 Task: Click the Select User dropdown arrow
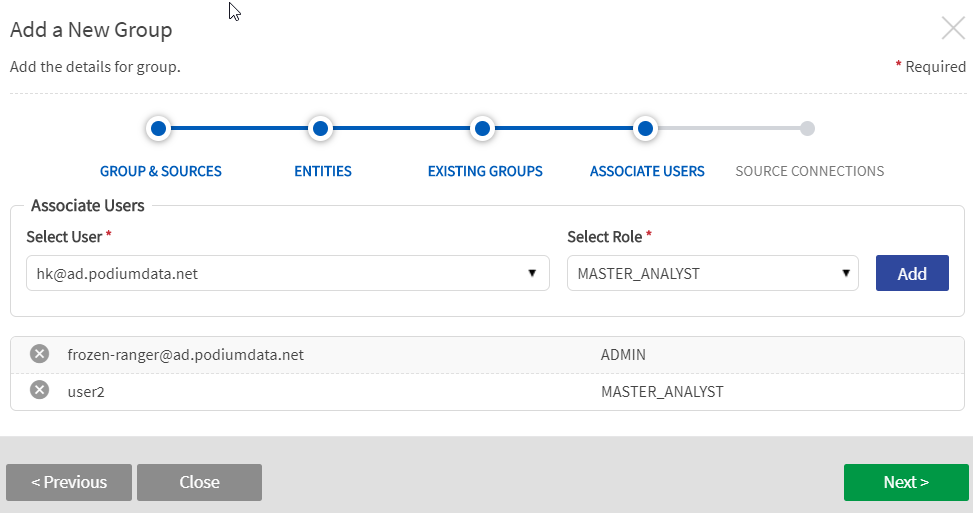[533, 273]
